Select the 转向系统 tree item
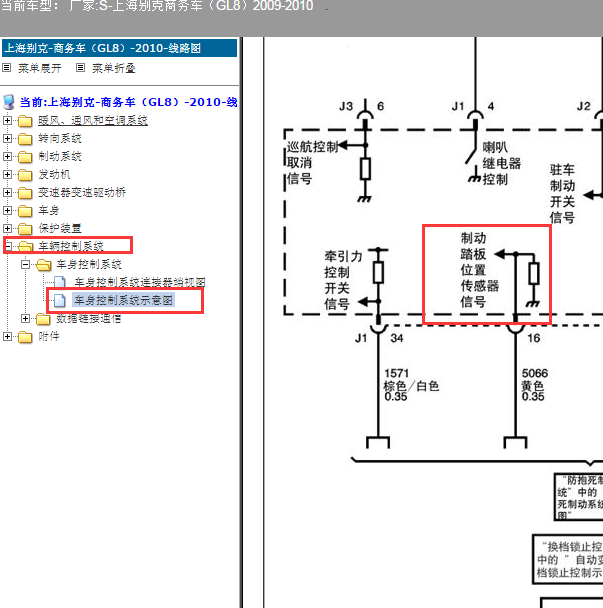 pos(60,138)
